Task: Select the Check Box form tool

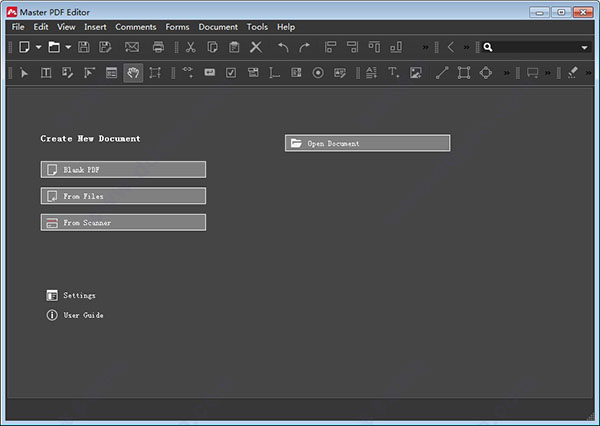Action: click(231, 73)
